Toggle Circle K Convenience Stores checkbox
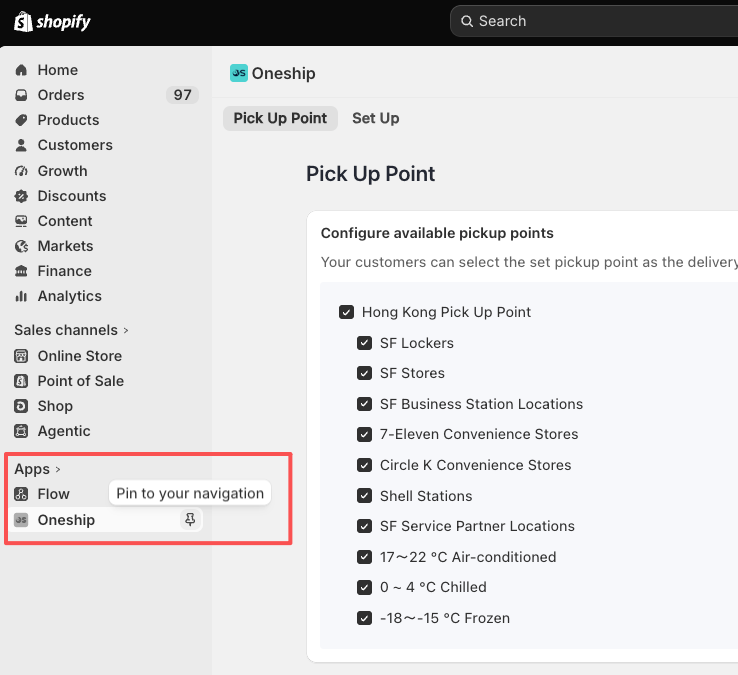Viewport: 738px width, 675px height. click(x=364, y=465)
